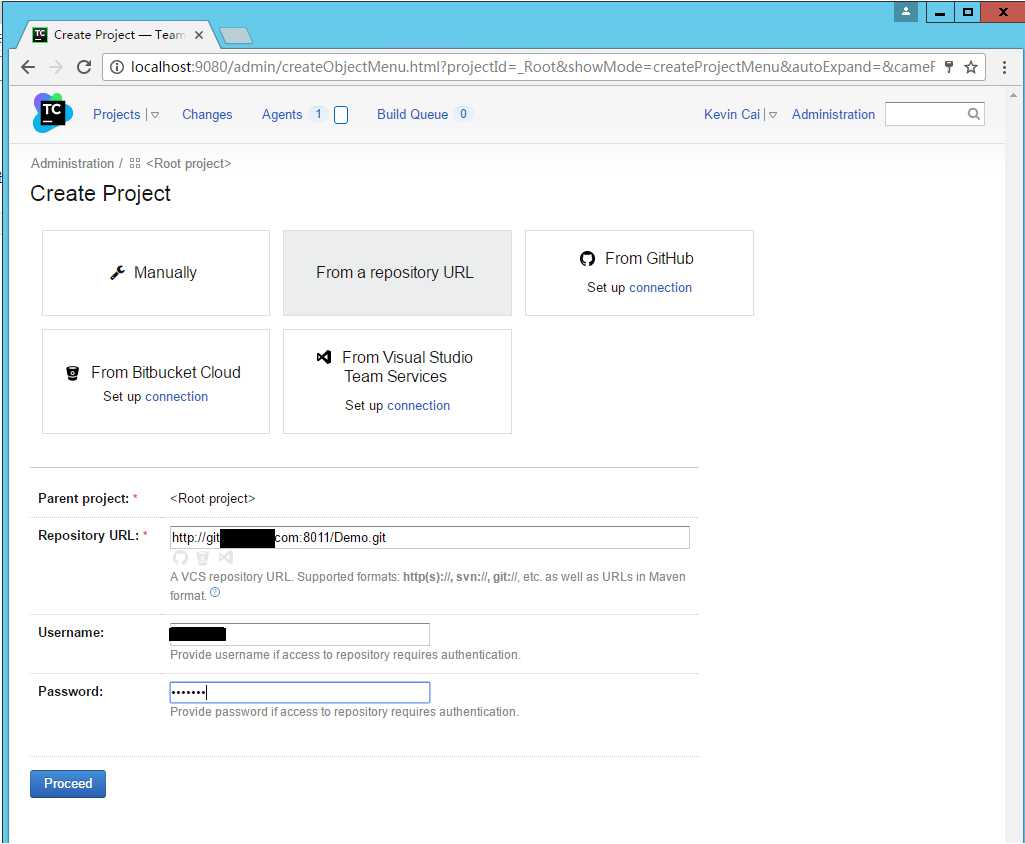
Task: Open the Agents page
Action: [282, 114]
